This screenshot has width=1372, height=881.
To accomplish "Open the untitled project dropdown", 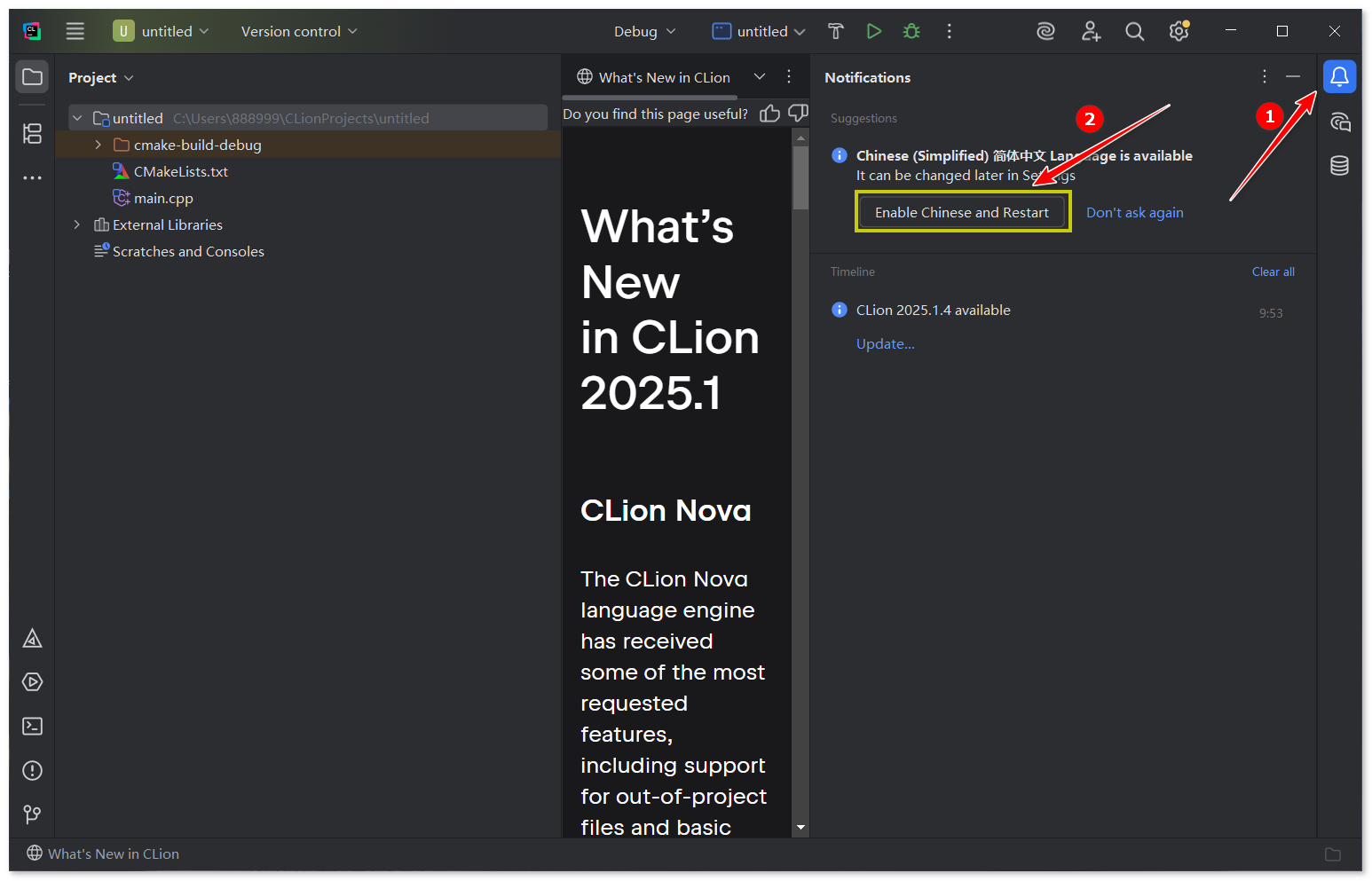I will (162, 31).
